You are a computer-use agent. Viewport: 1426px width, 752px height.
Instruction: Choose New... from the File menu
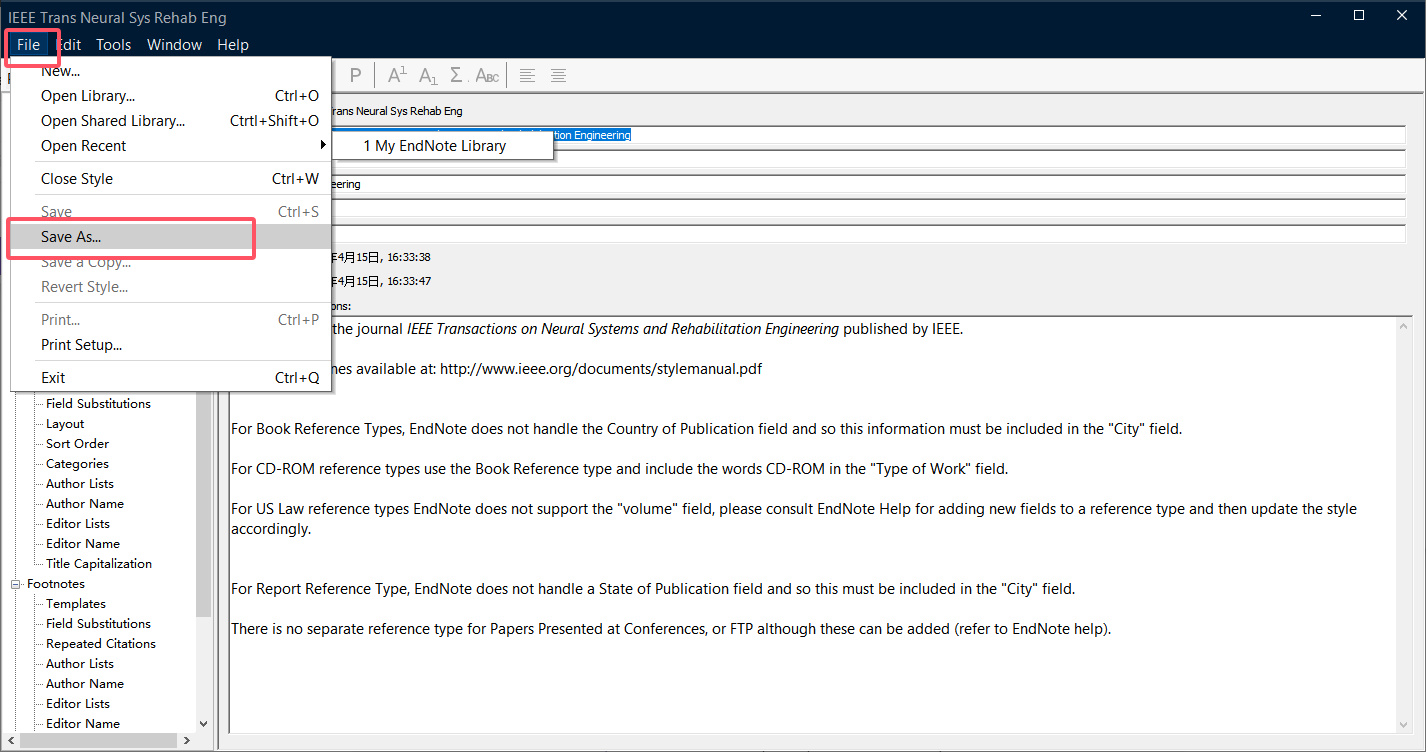click(170, 71)
